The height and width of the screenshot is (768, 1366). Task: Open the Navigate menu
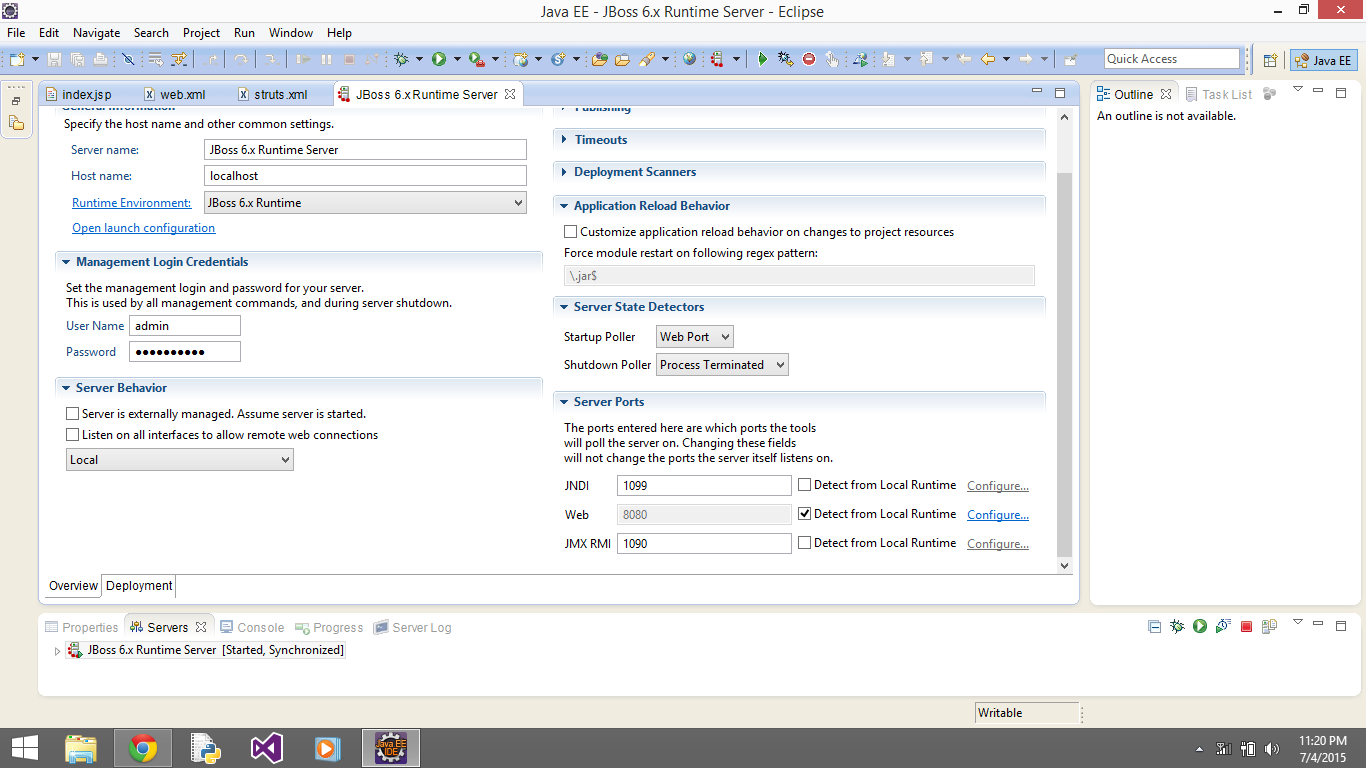tap(96, 33)
